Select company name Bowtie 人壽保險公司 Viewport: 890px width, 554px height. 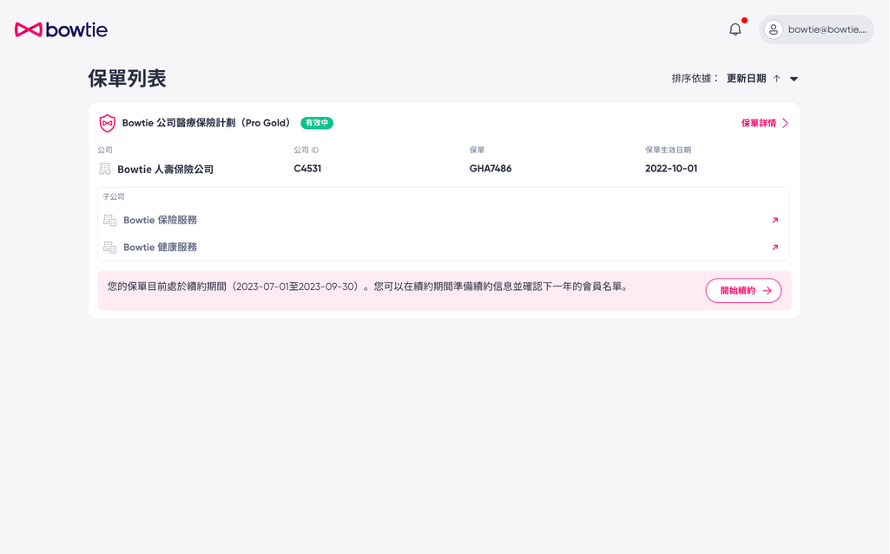[x=165, y=169]
